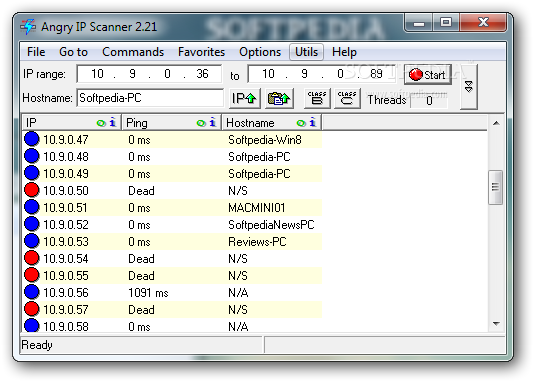Click the blue status dot for 10.9.0.53
The height and width of the screenshot is (382, 534).
pos(32,241)
